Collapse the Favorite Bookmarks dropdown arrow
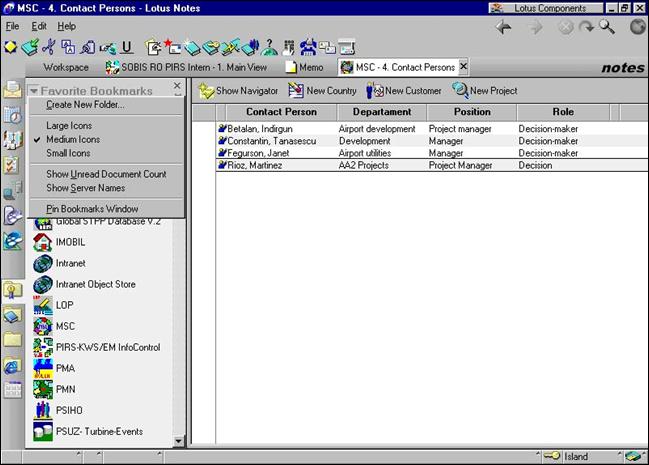 [x=34, y=92]
